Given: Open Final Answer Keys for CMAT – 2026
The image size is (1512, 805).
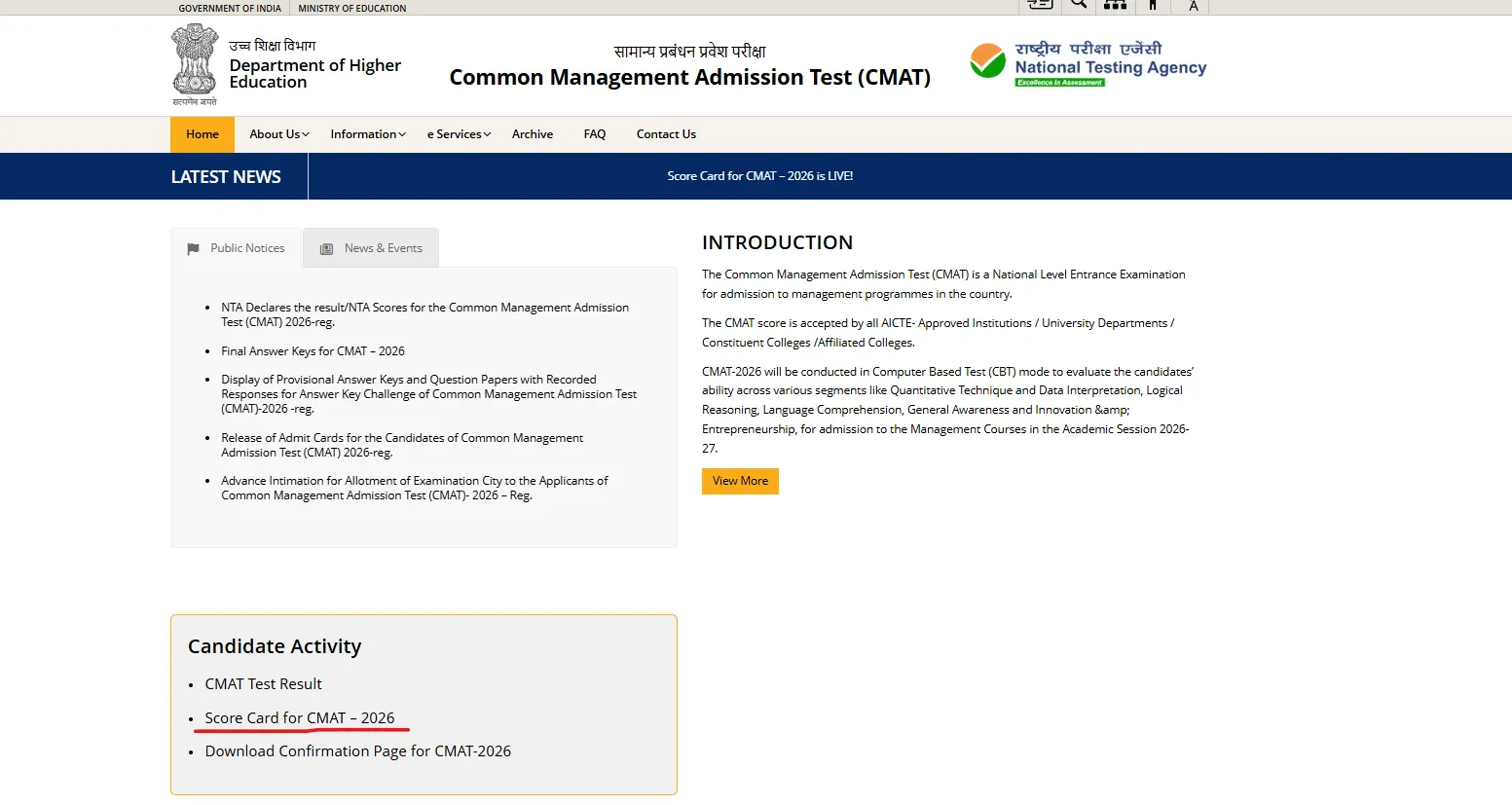Looking at the screenshot, I should [x=313, y=351].
